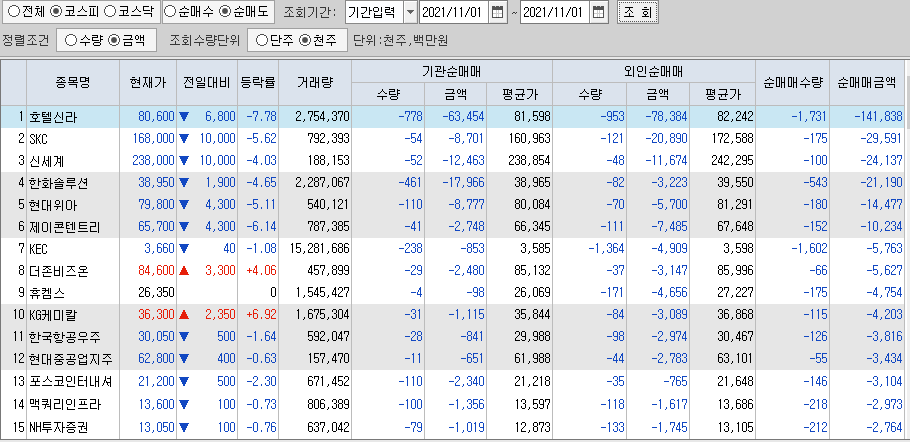
Task: Select the KG케미칼 stock name
Action: point(53,315)
